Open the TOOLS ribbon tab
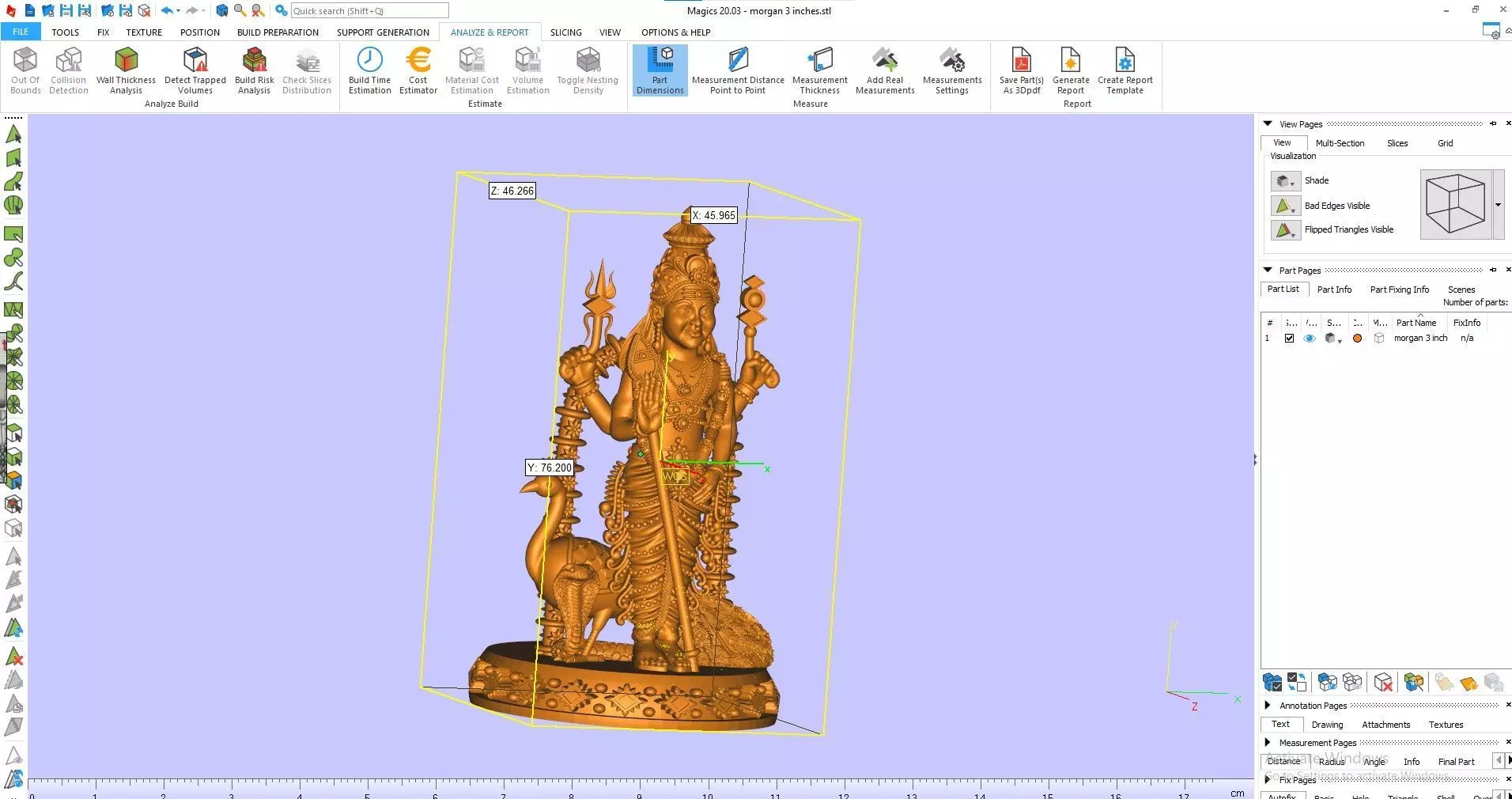The image size is (1512, 799). point(65,32)
